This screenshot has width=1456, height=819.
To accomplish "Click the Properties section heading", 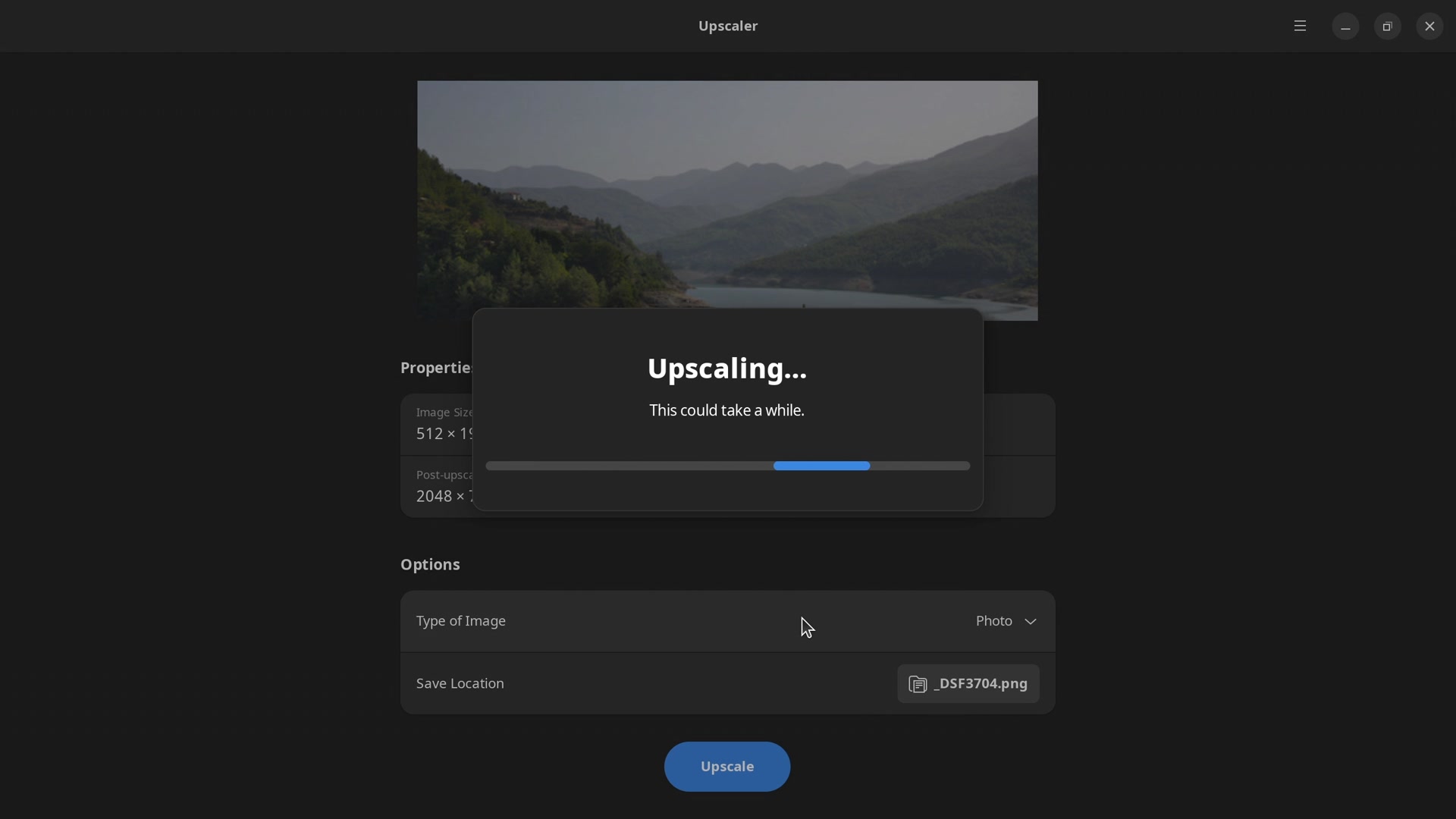I will [x=437, y=368].
